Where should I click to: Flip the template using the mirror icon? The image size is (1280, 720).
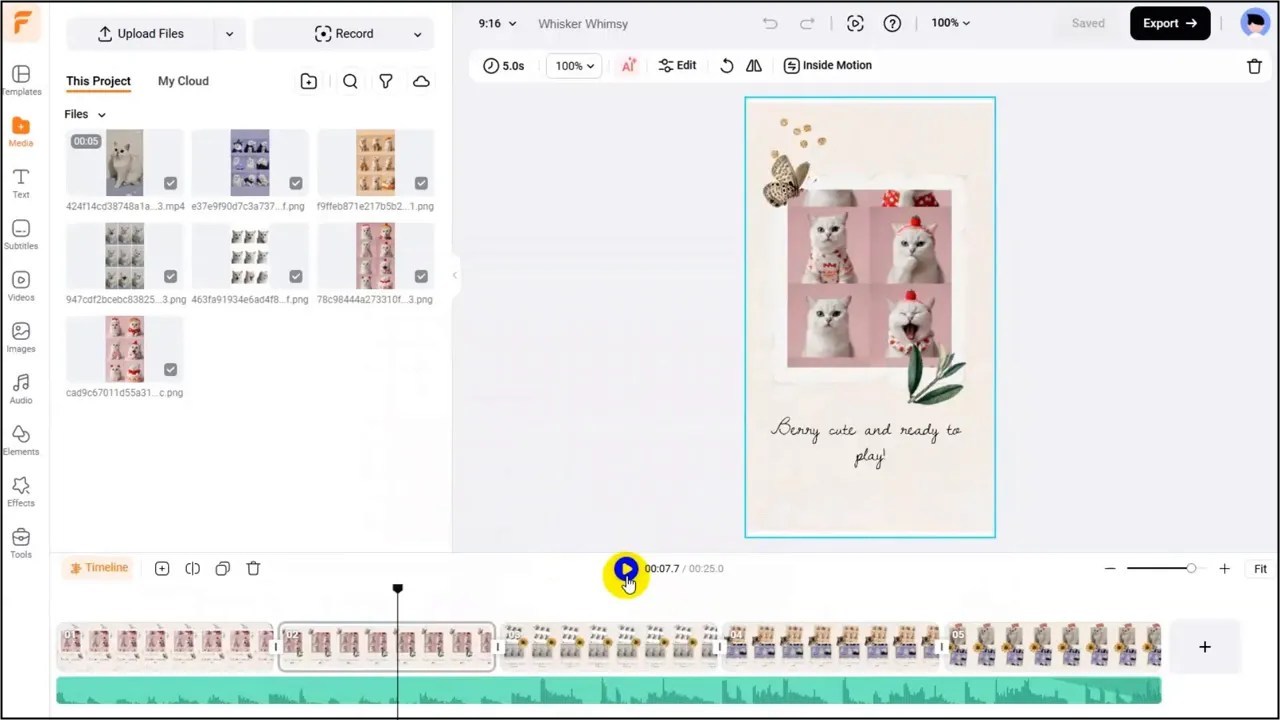tap(754, 65)
